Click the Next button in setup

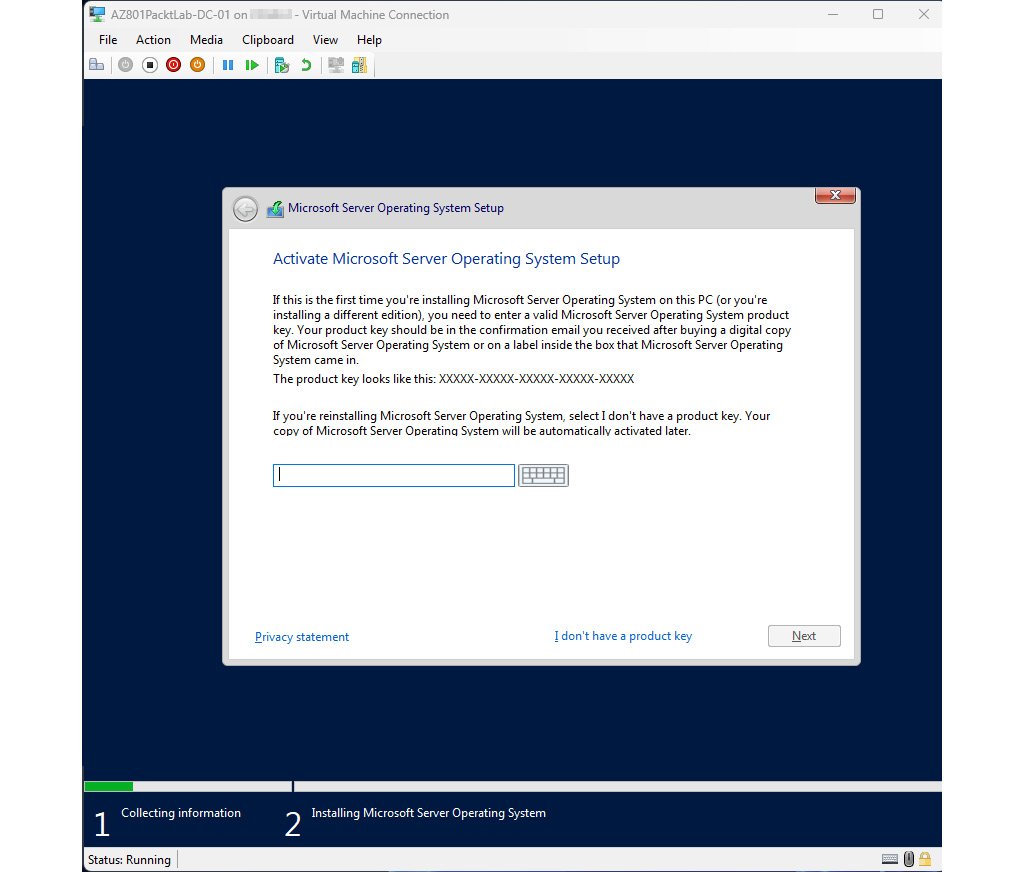(x=804, y=636)
